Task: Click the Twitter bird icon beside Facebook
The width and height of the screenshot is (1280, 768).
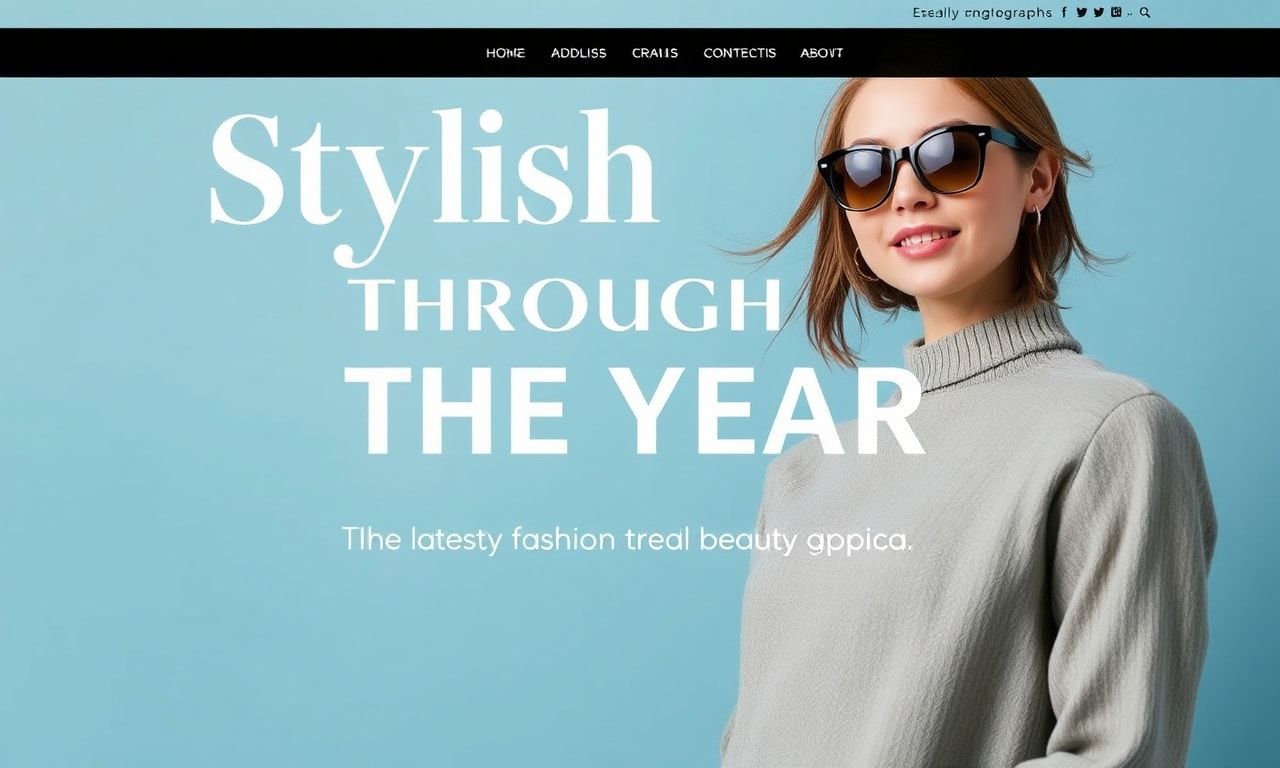Action: 1081,12
